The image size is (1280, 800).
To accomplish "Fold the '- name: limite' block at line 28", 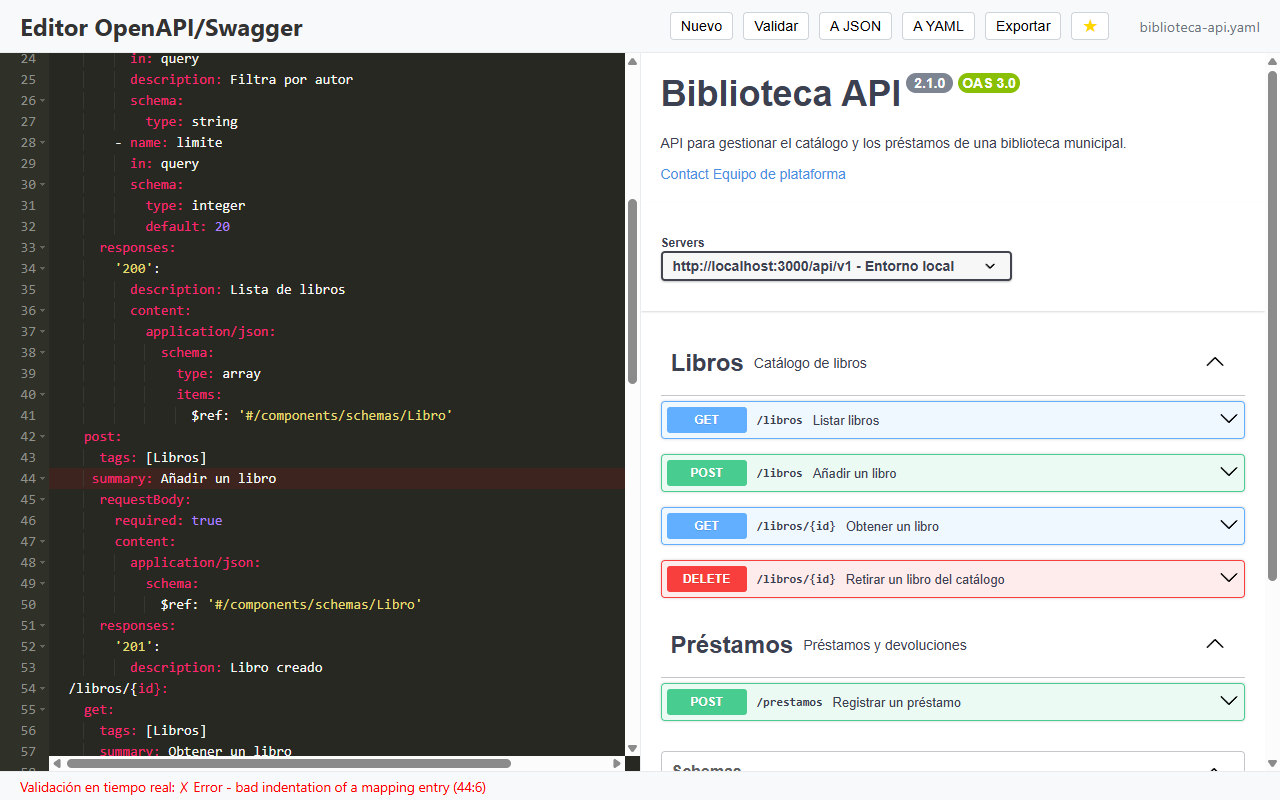I will pyautogui.click(x=41, y=143).
